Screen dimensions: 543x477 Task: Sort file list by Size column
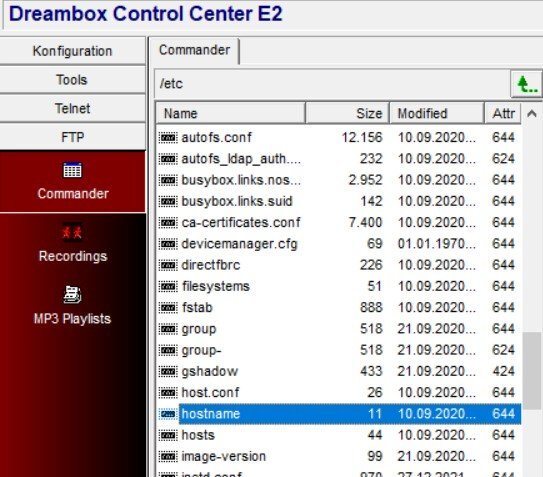click(x=347, y=113)
